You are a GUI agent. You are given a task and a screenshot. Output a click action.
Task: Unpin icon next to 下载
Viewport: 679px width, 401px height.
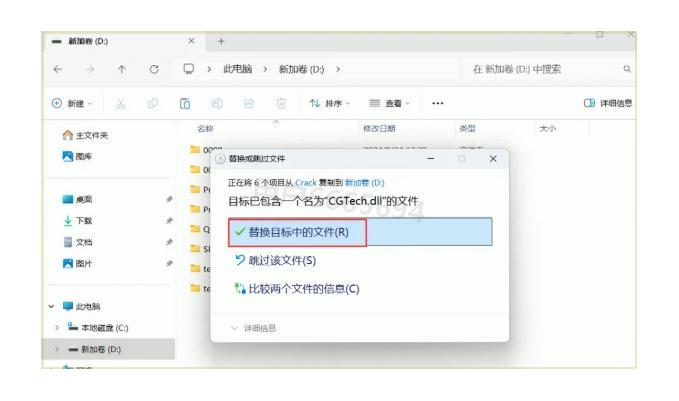(169, 220)
